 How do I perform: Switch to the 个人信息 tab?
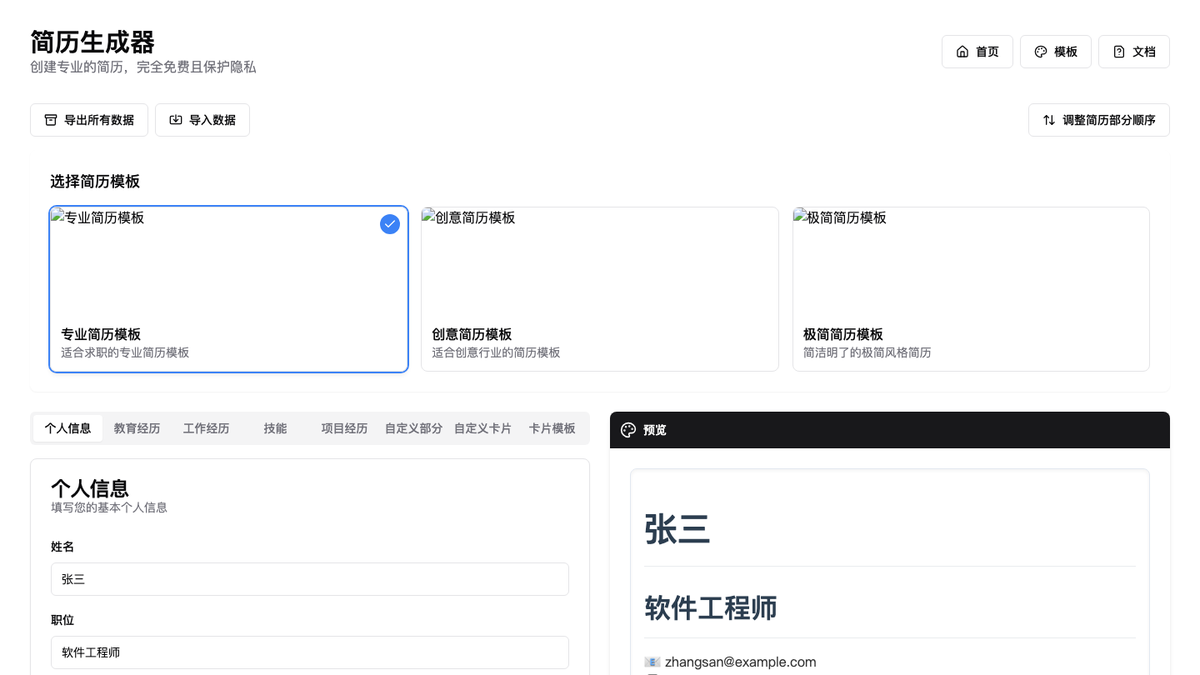pos(68,428)
